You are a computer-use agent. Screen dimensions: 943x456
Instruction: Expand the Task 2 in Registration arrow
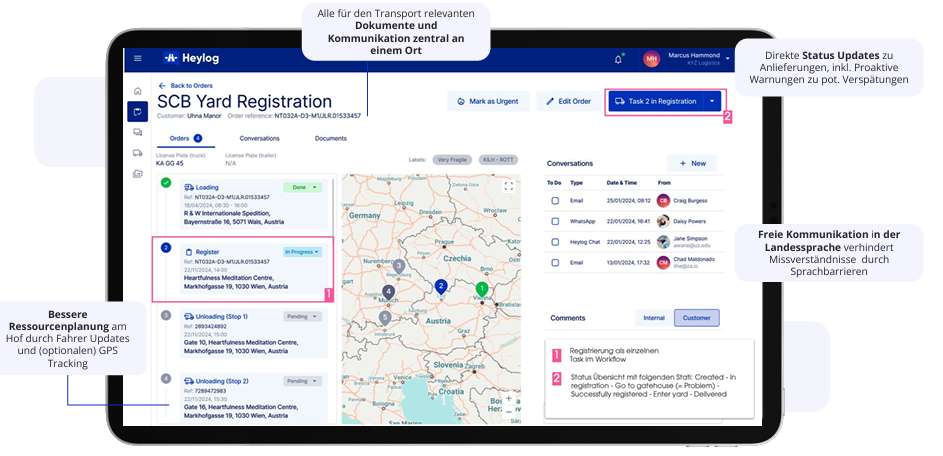point(712,101)
